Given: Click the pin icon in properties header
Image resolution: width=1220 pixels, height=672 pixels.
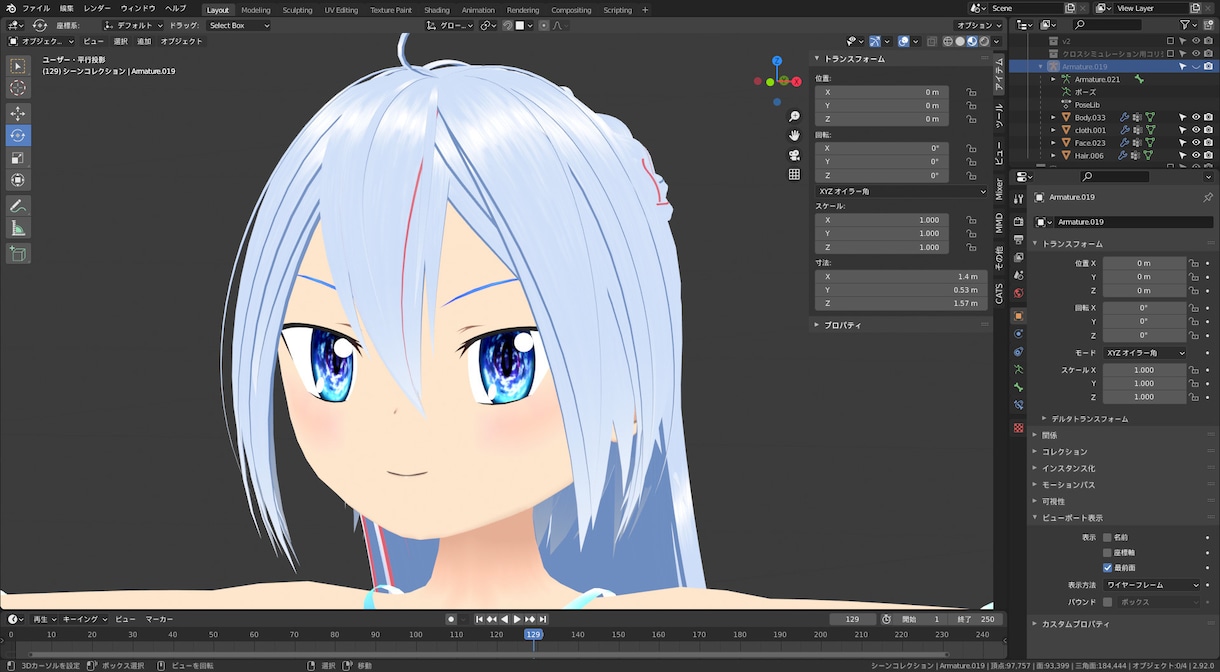Looking at the screenshot, I should pyautogui.click(x=1207, y=197).
